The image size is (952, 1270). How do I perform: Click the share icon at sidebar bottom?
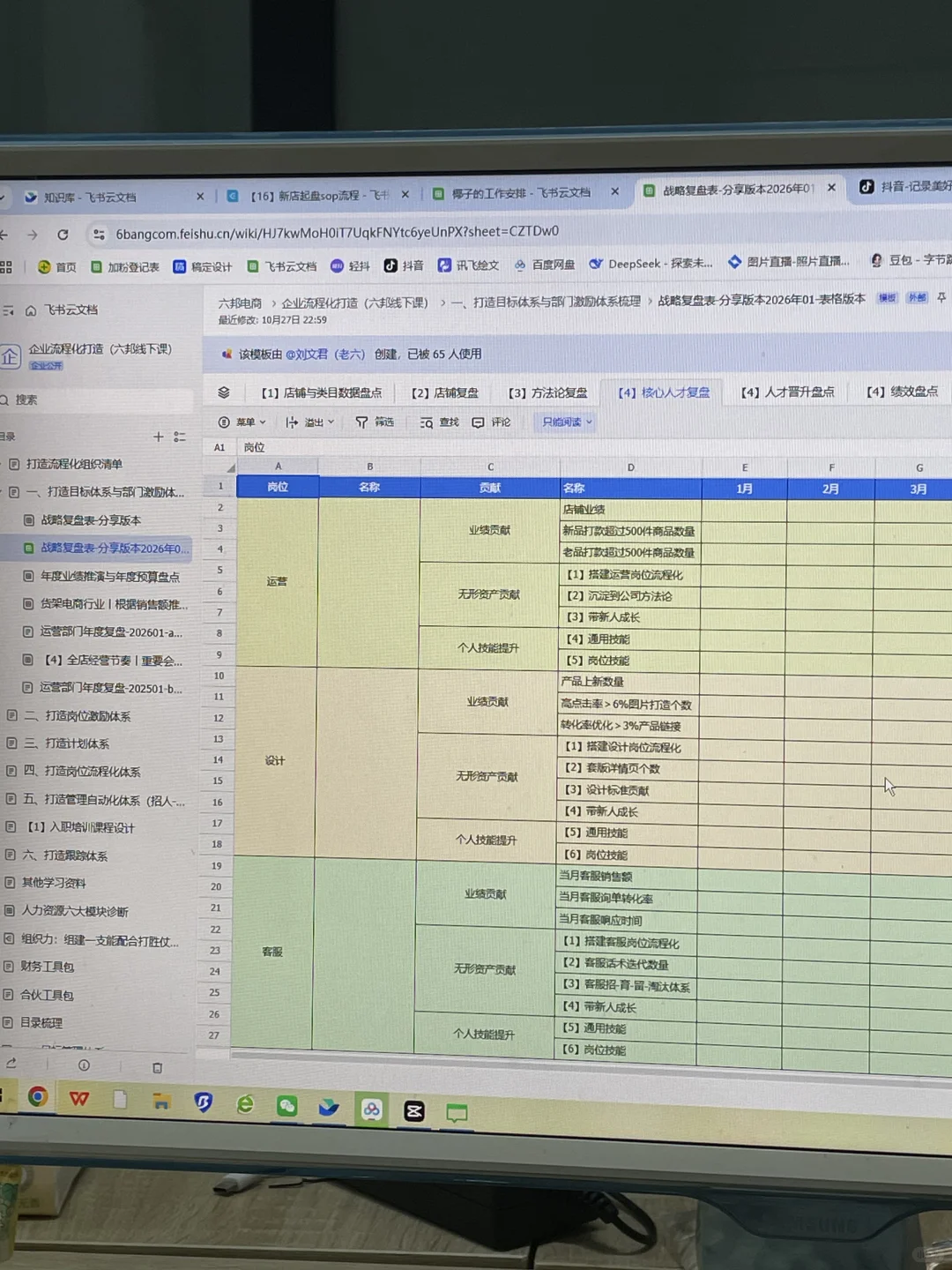coord(11,1064)
